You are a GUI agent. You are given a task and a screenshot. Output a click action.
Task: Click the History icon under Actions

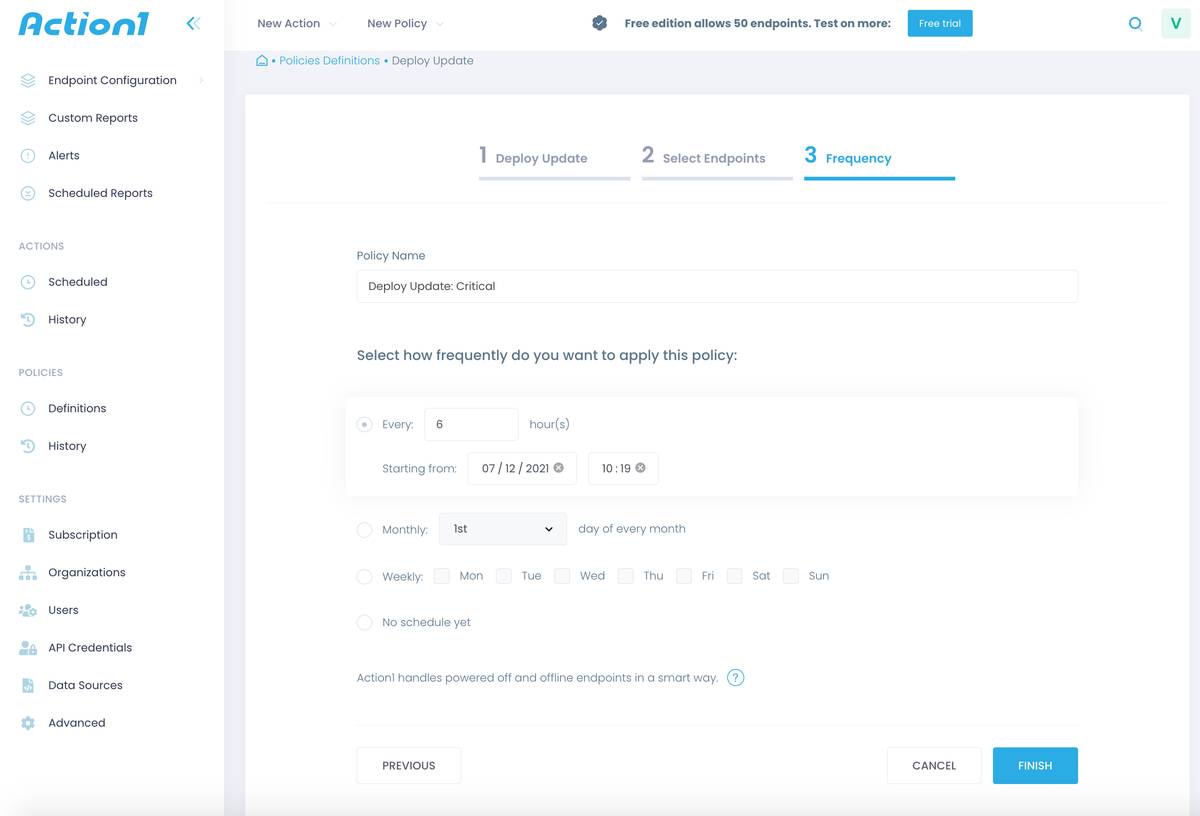[x=28, y=320]
